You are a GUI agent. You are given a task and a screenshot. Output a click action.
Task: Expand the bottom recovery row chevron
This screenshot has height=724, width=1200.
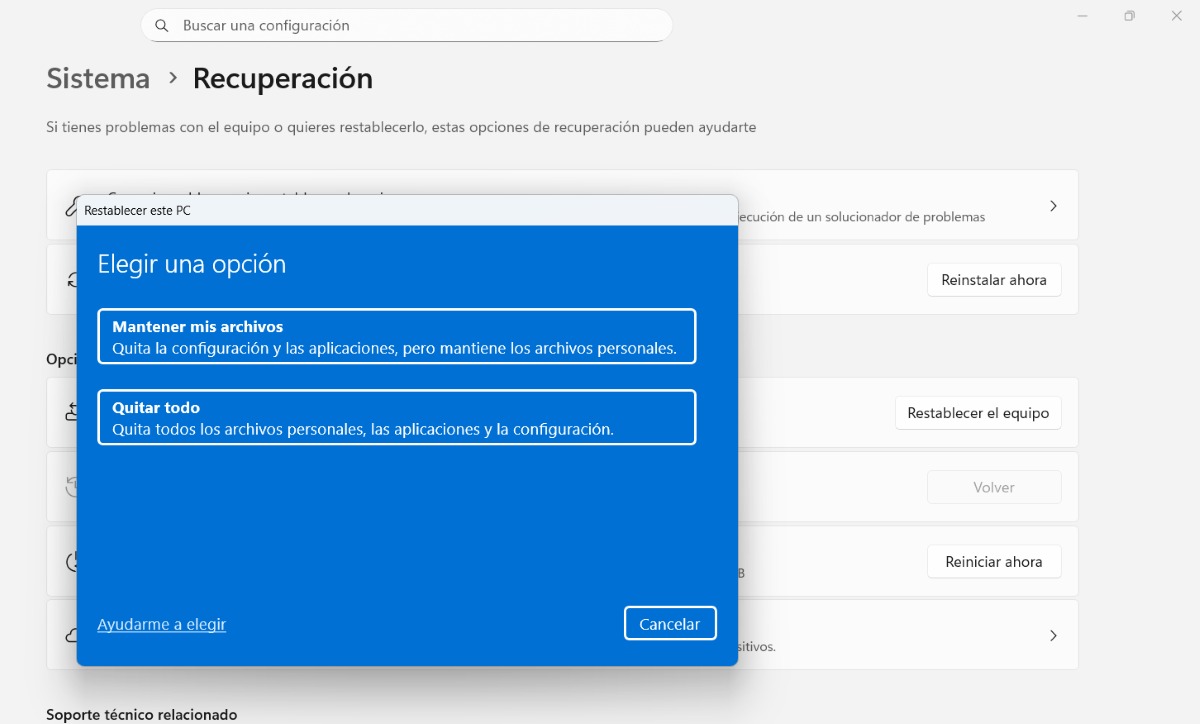click(x=1053, y=635)
